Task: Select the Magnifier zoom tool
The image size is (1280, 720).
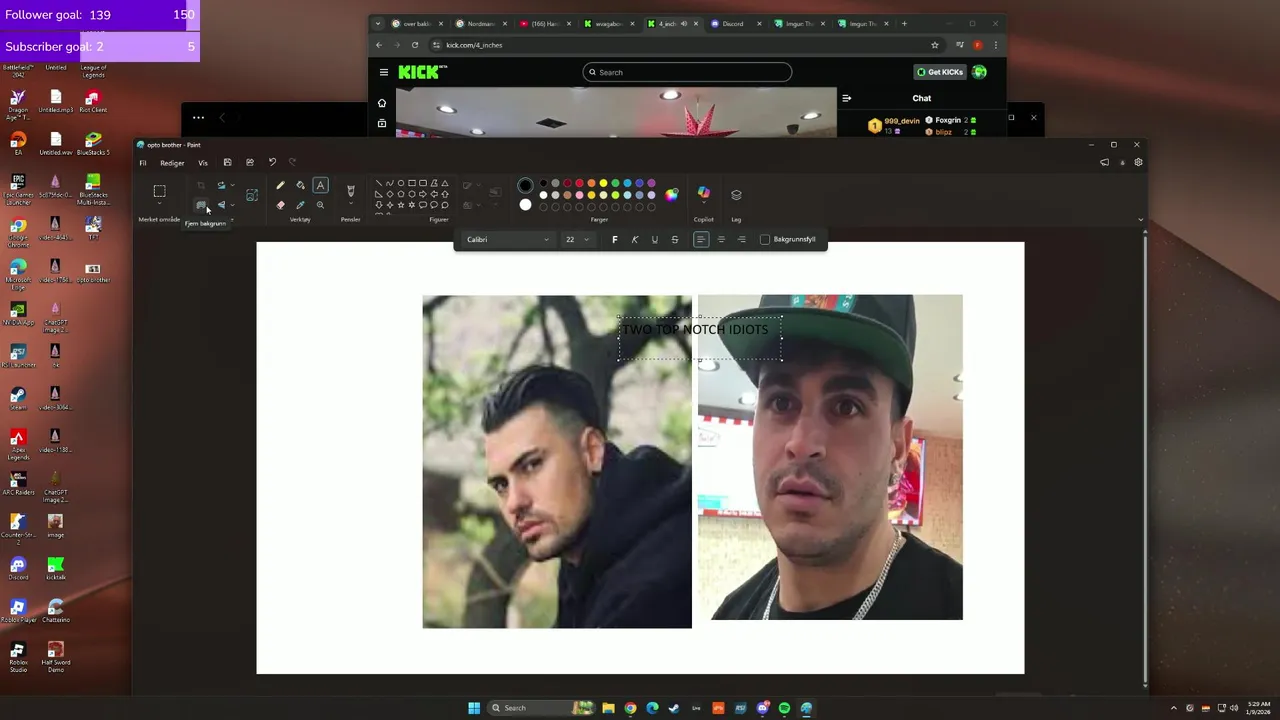Action: click(320, 205)
